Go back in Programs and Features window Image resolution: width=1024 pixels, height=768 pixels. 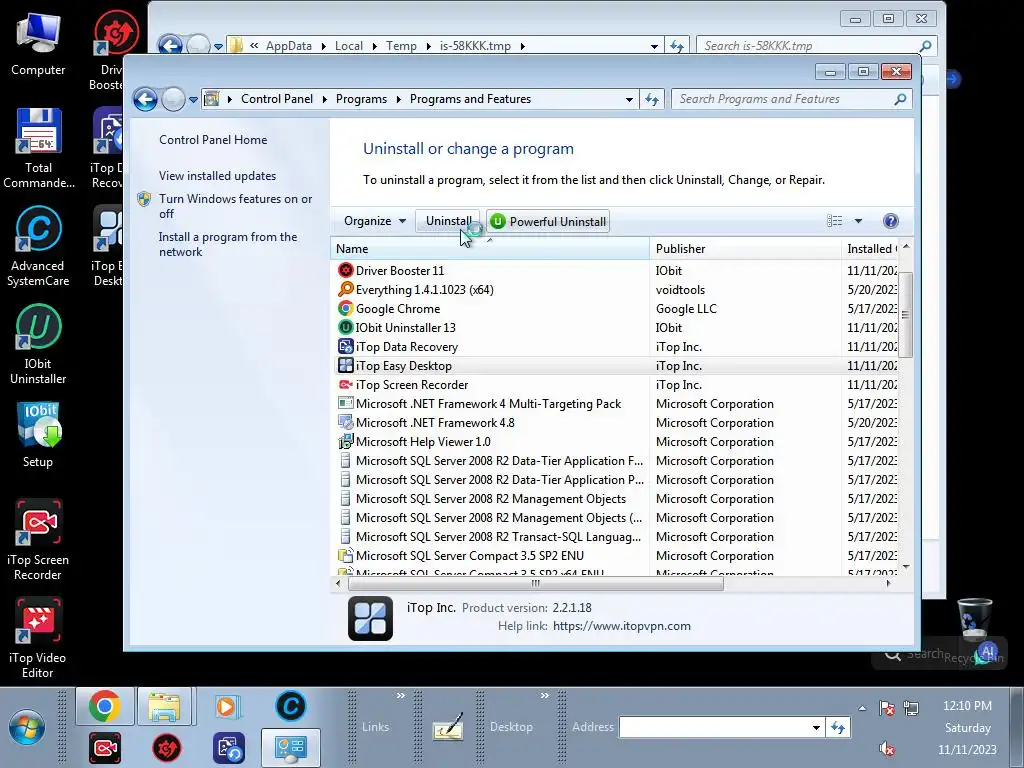[145, 99]
